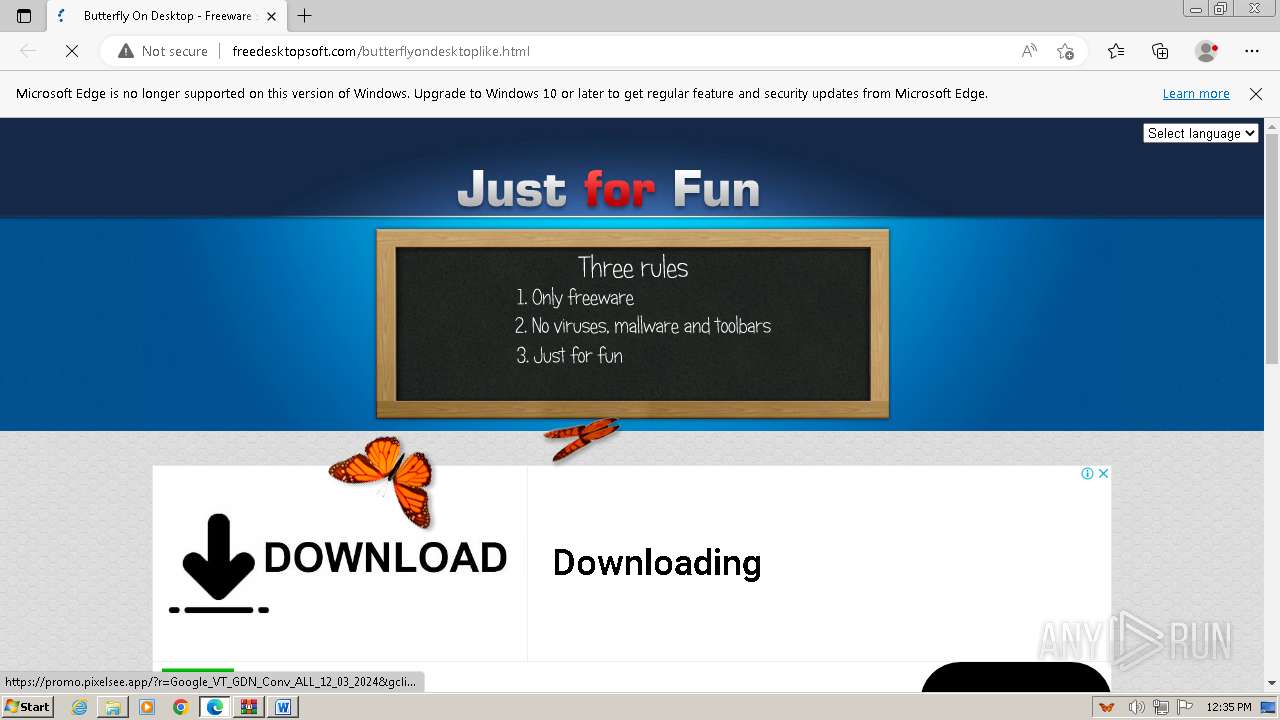This screenshot has width=1280, height=720.
Task: Click the AdChoices info icon
Action: pyautogui.click(x=1087, y=473)
